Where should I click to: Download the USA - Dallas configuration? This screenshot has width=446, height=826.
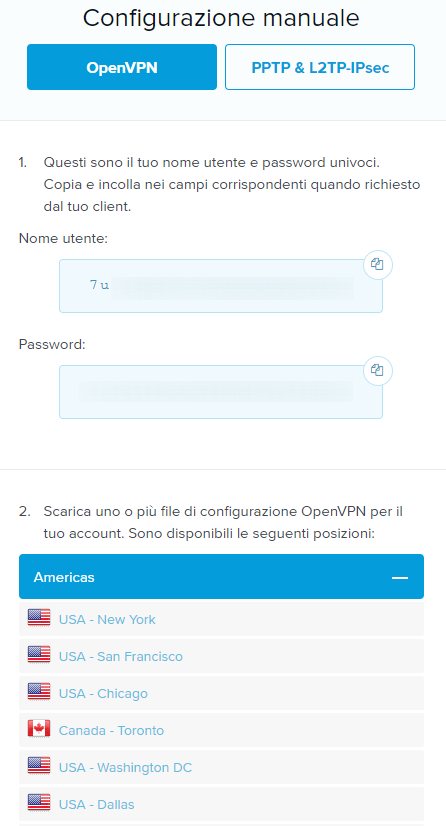(96, 804)
